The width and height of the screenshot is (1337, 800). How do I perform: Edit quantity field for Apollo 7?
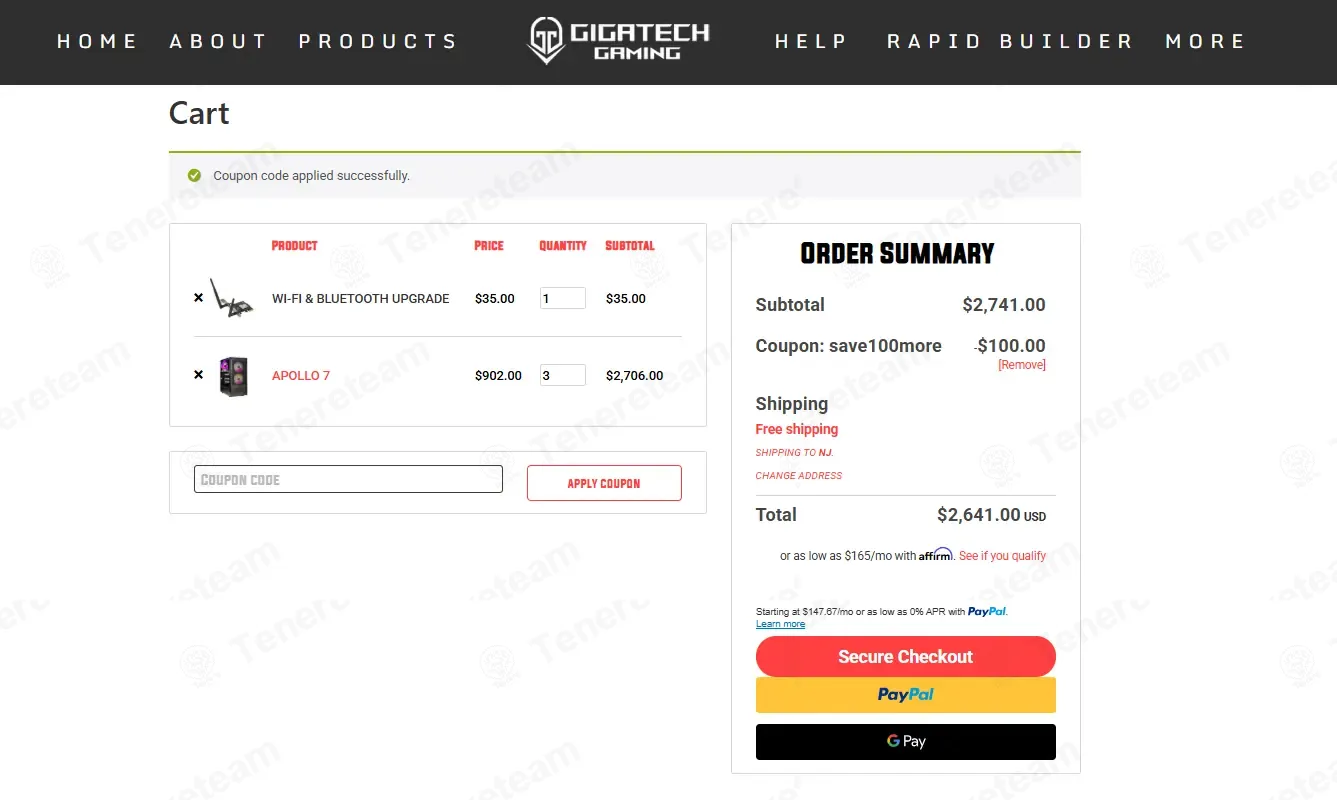pyautogui.click(x=563, y=375)
